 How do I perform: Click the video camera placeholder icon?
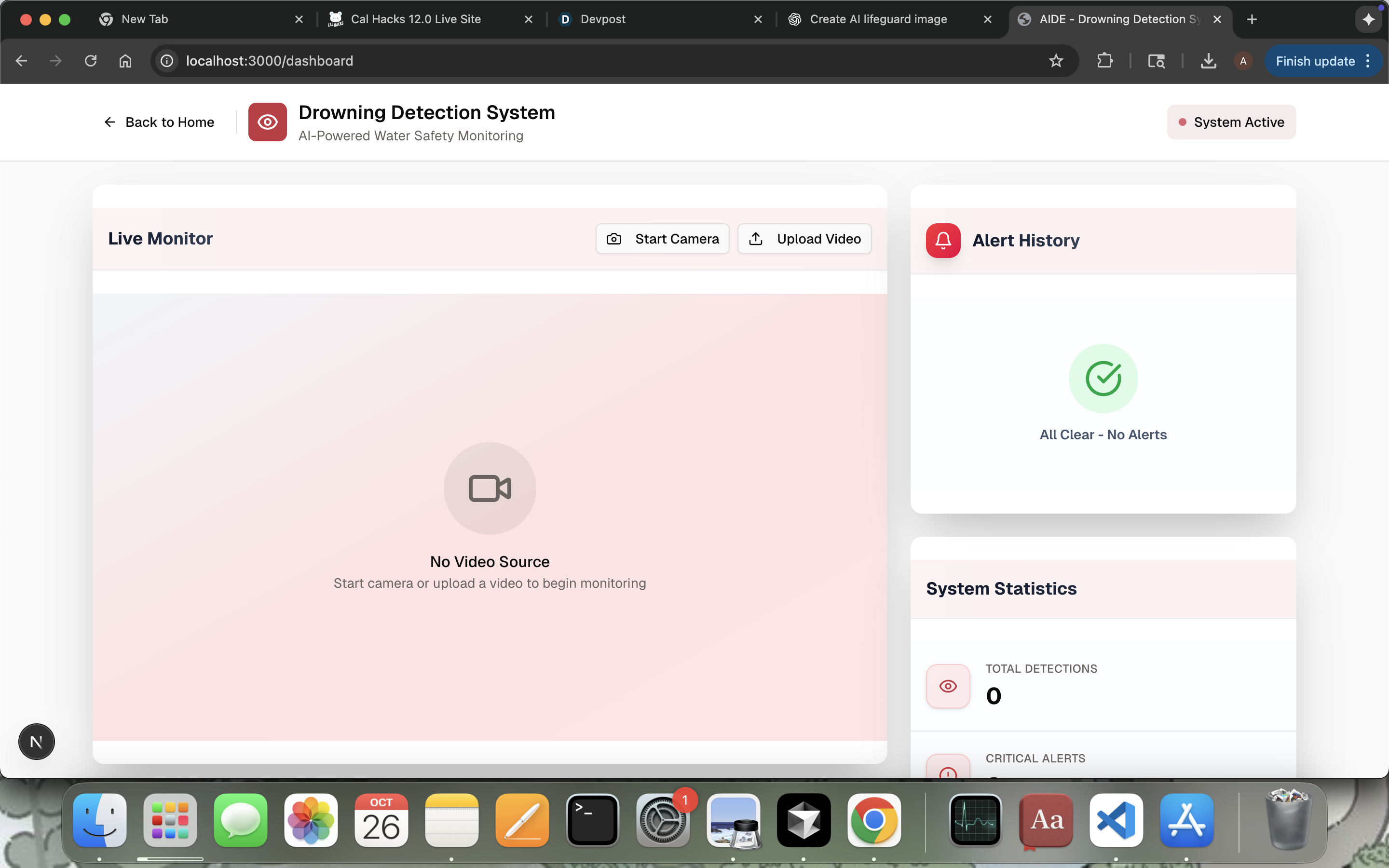(x=490, y=488)
